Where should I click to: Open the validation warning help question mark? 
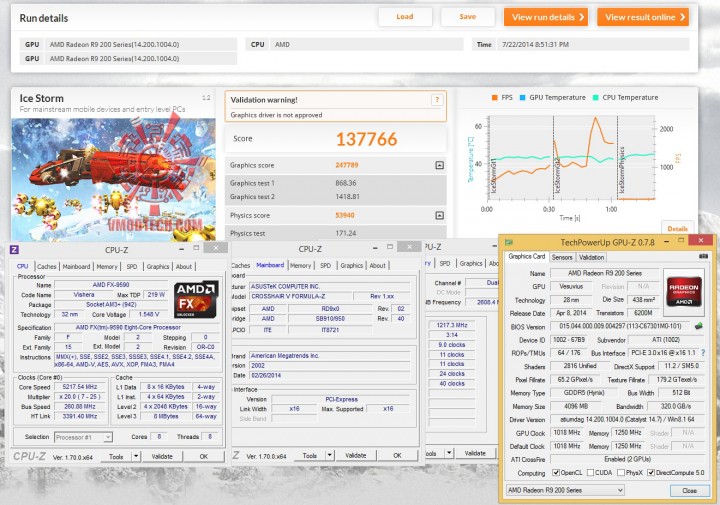[x=437, y=100]
